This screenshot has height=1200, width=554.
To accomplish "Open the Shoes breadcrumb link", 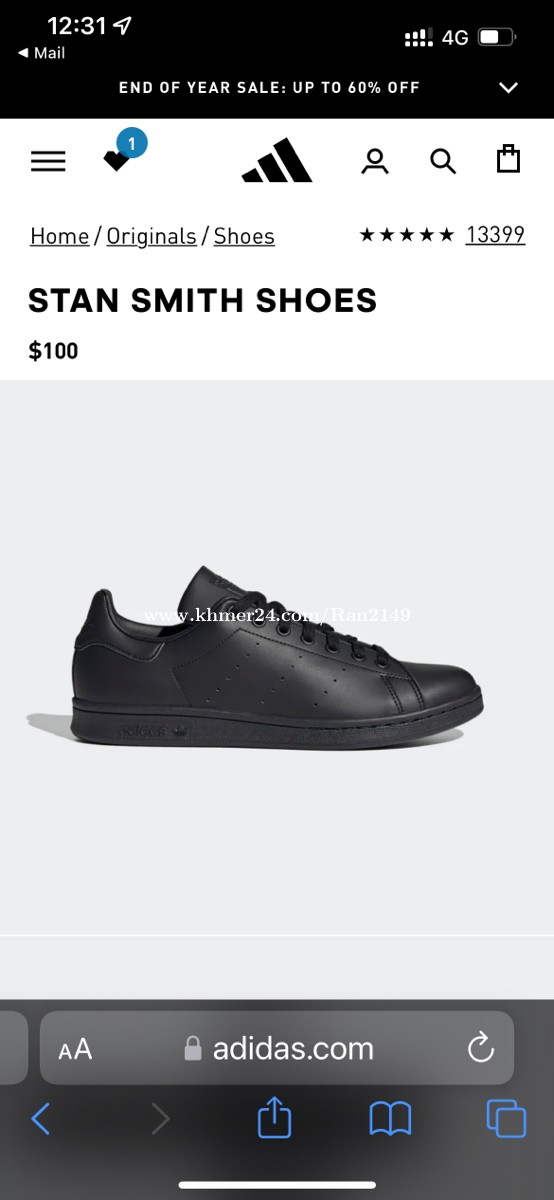I will (x=244, y=236).
